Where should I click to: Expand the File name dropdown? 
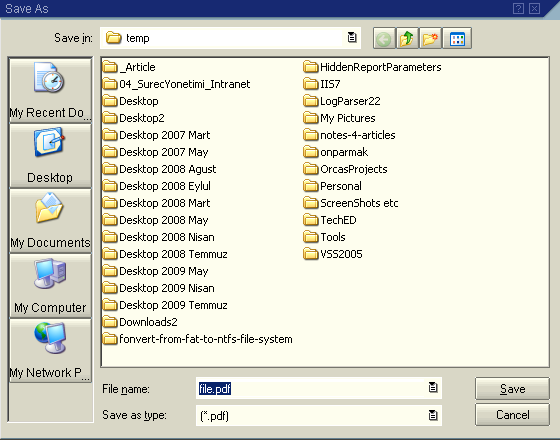[433, 388]
